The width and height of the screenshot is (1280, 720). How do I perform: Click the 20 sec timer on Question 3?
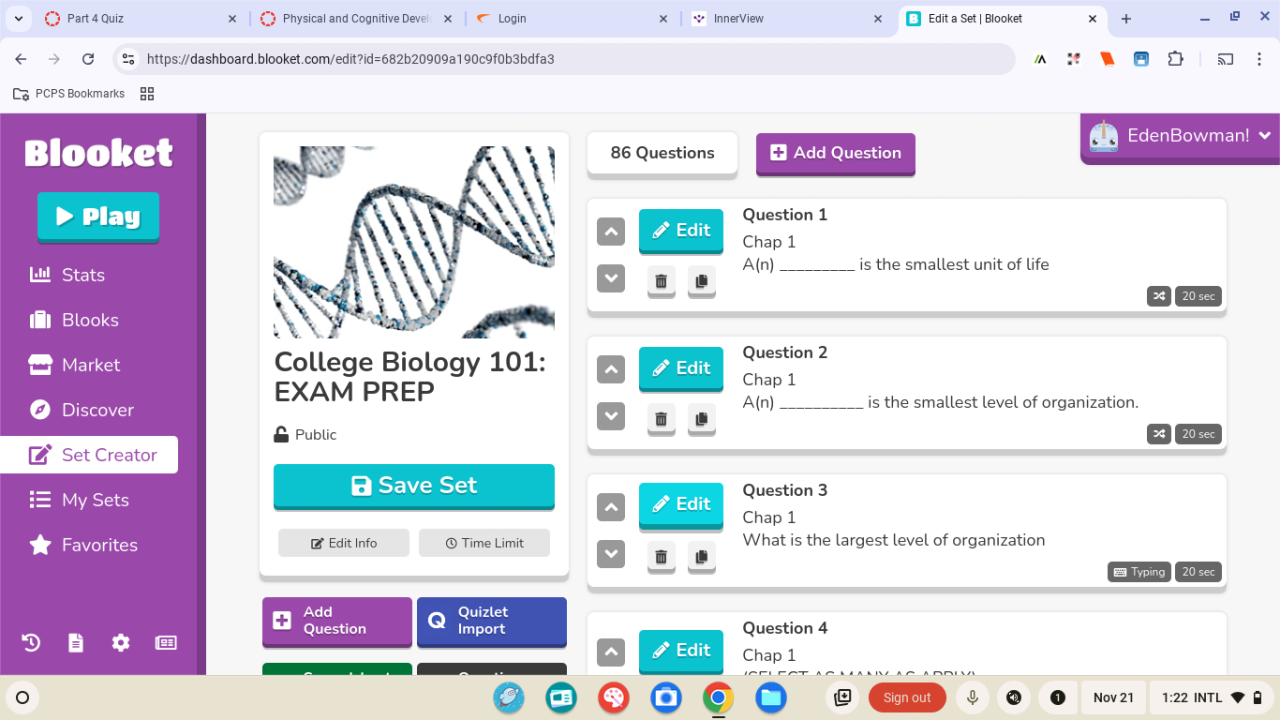click(1198, 572)
